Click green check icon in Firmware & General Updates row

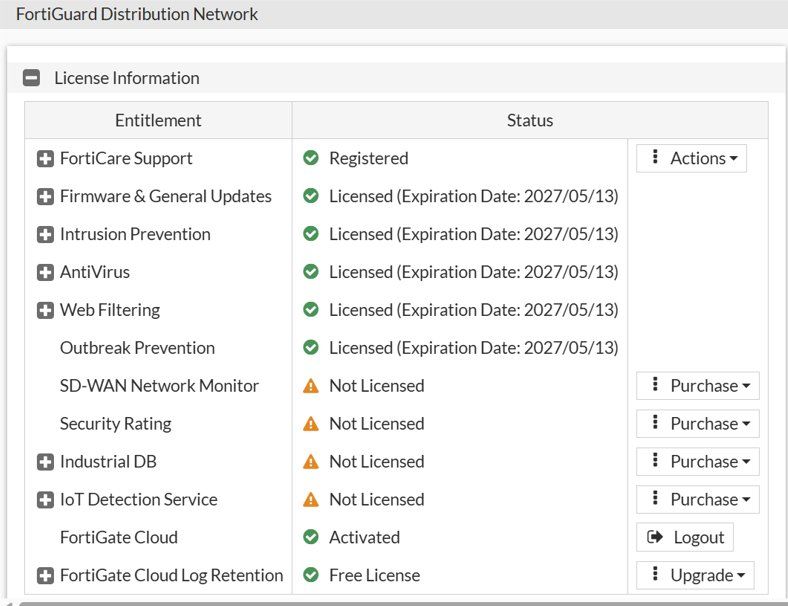(x=311, y=195)
